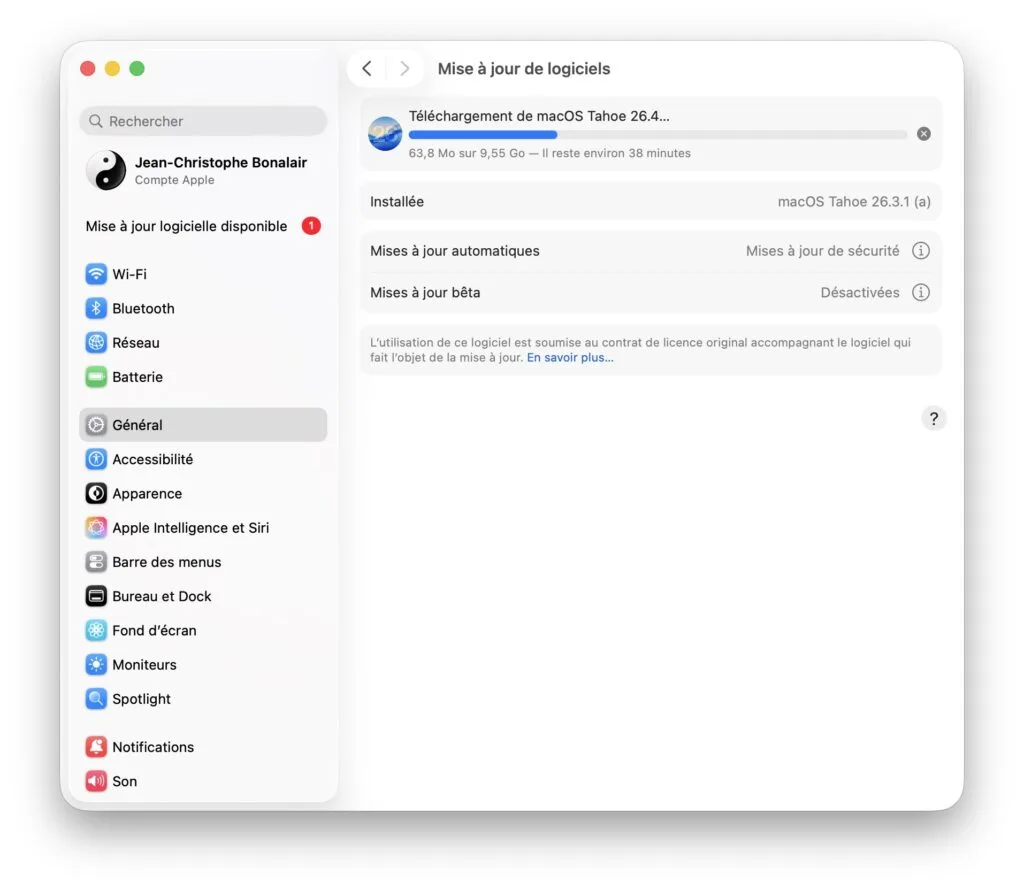Screen dimensions: 1024x890
Task: Select the Bureau et Dock icon
Action: click(96, 596)
